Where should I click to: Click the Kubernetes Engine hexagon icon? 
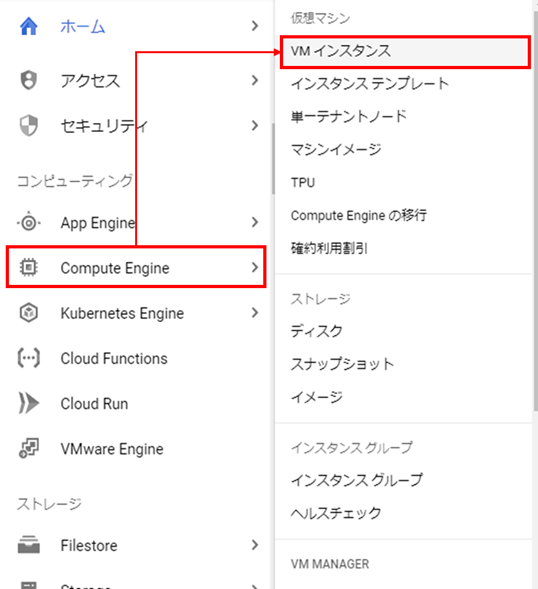coord(29,313)
